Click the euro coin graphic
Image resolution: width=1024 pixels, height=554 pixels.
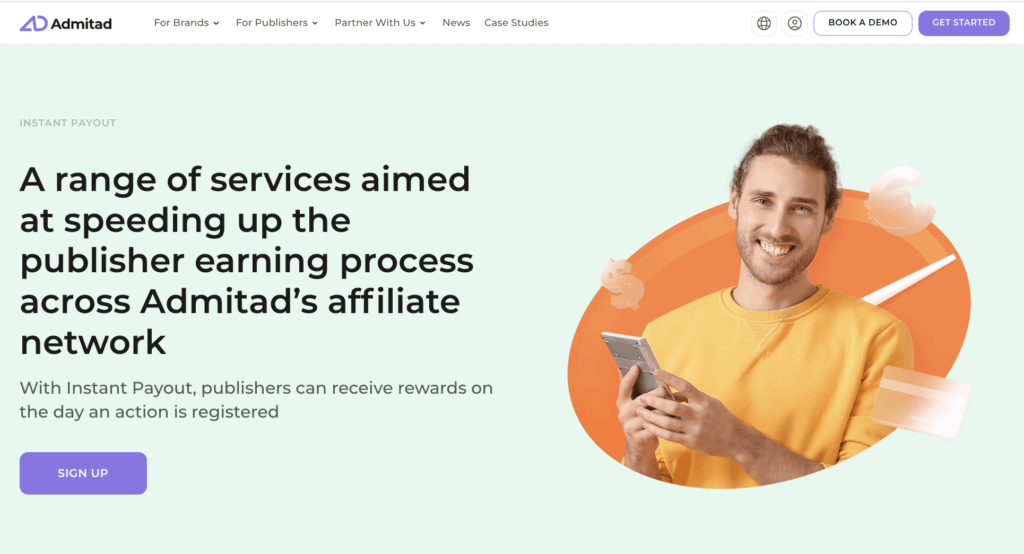[899, 201]
